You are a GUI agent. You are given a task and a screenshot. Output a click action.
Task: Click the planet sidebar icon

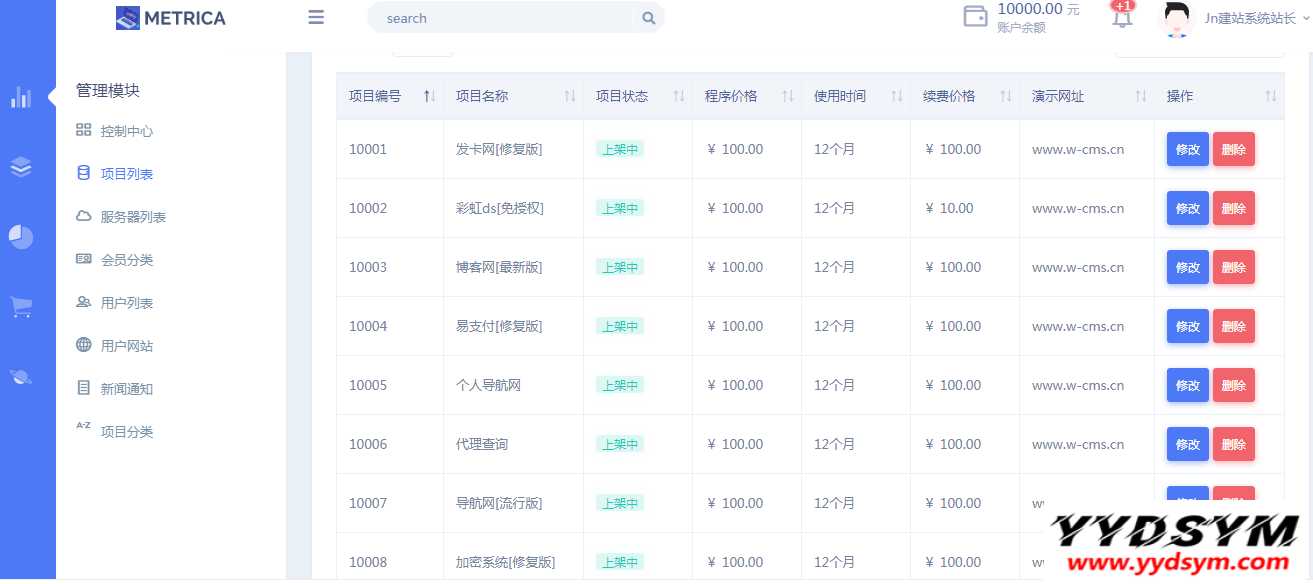point(21,376)
